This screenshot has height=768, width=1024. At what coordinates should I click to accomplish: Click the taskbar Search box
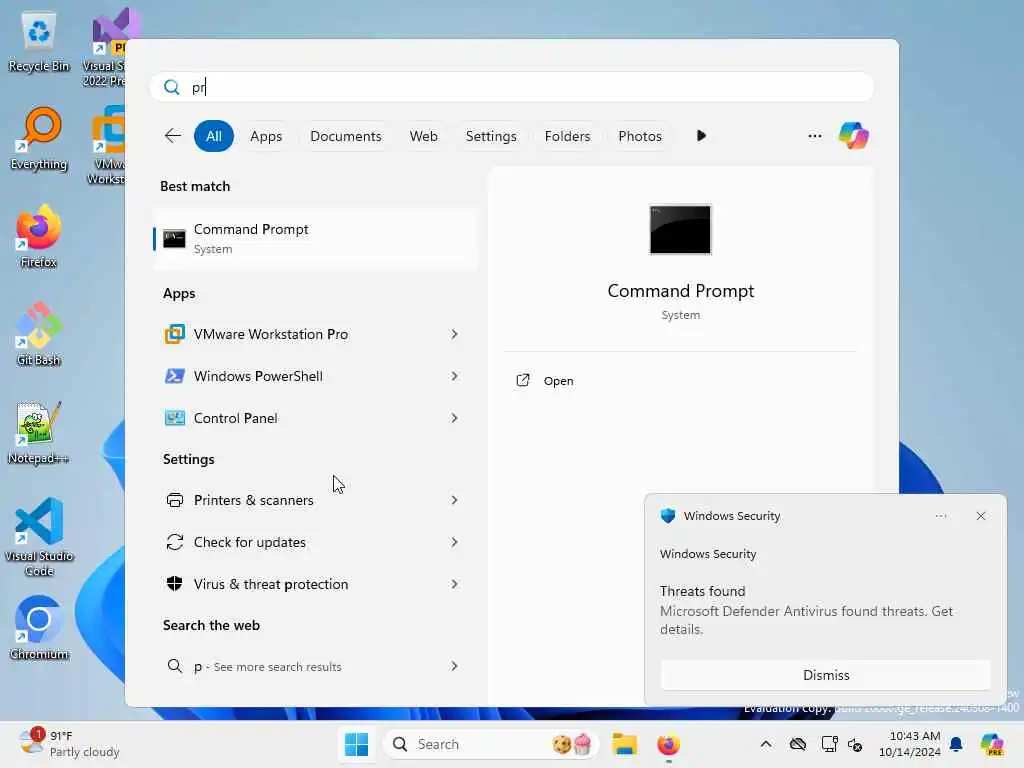491,744
